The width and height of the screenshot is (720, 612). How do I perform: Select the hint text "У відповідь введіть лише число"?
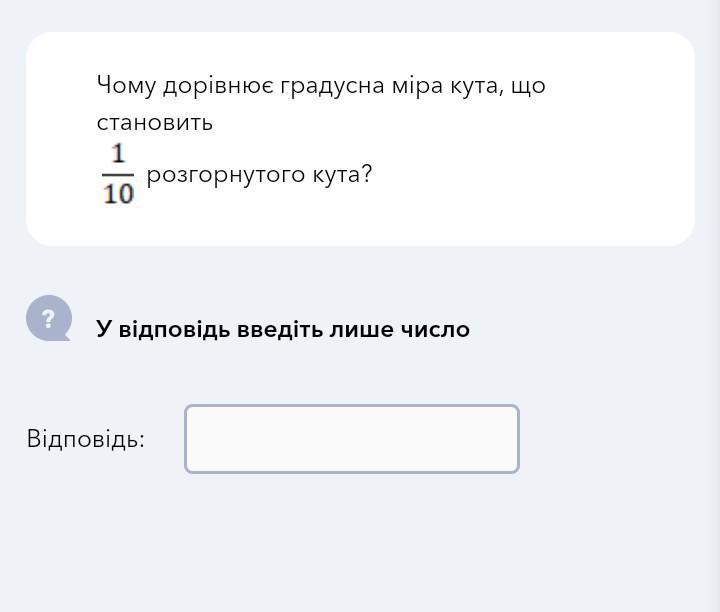[x=283, y=329]
